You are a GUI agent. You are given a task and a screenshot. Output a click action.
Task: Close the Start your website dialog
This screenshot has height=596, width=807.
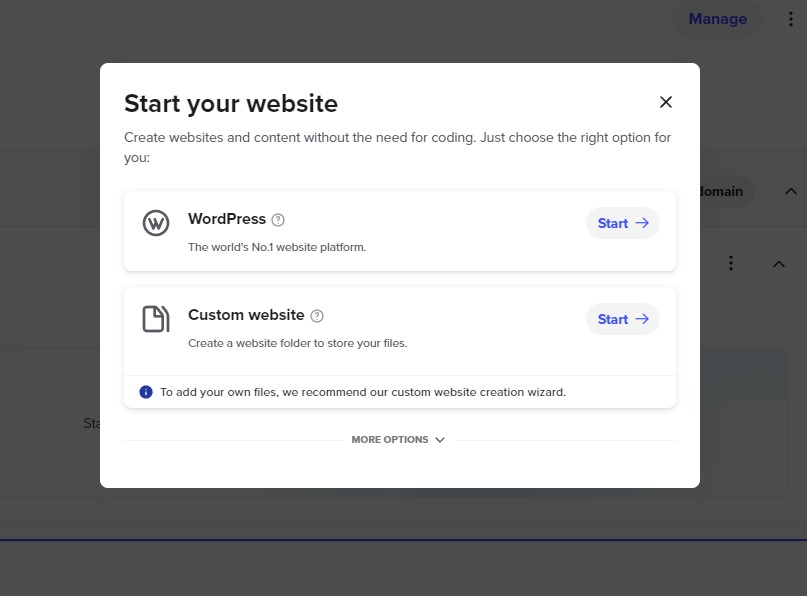pyautogui.click(x=665, y=102)
